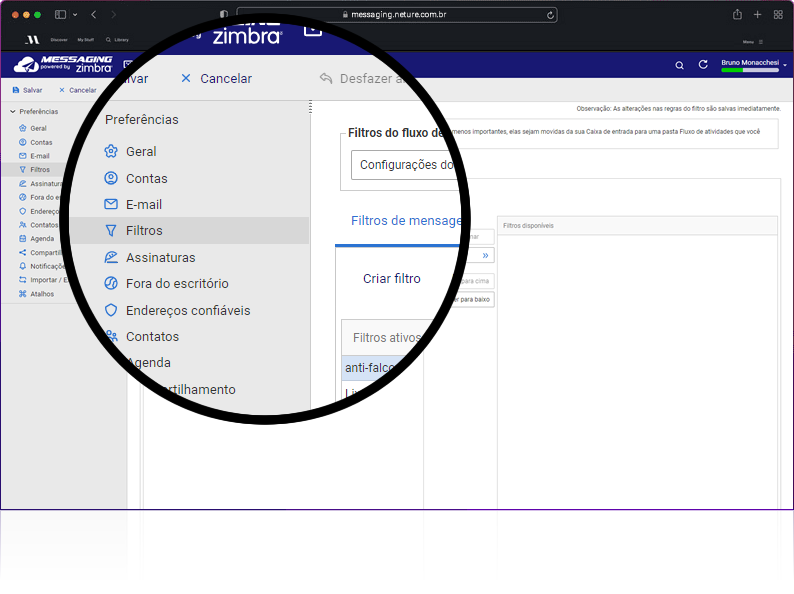Screen dimensions: 794x594
Task: Switch to the Filtros de mensagens tab
Action: point(406,221)
